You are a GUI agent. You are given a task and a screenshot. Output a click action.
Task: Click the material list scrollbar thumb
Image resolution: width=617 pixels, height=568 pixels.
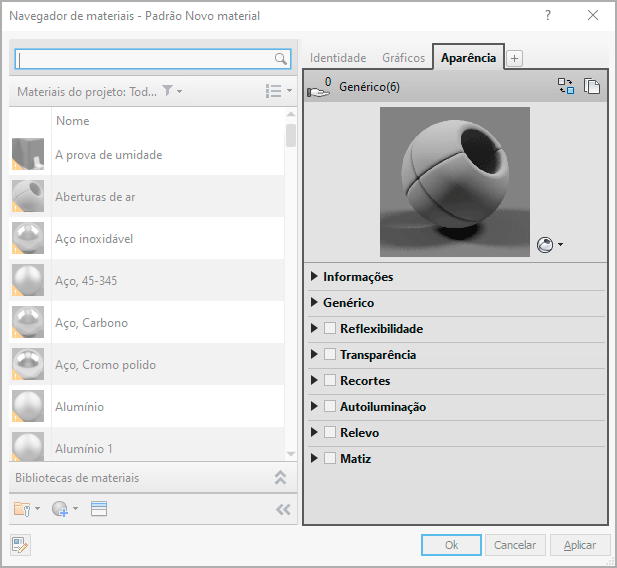tap(291, 135)
